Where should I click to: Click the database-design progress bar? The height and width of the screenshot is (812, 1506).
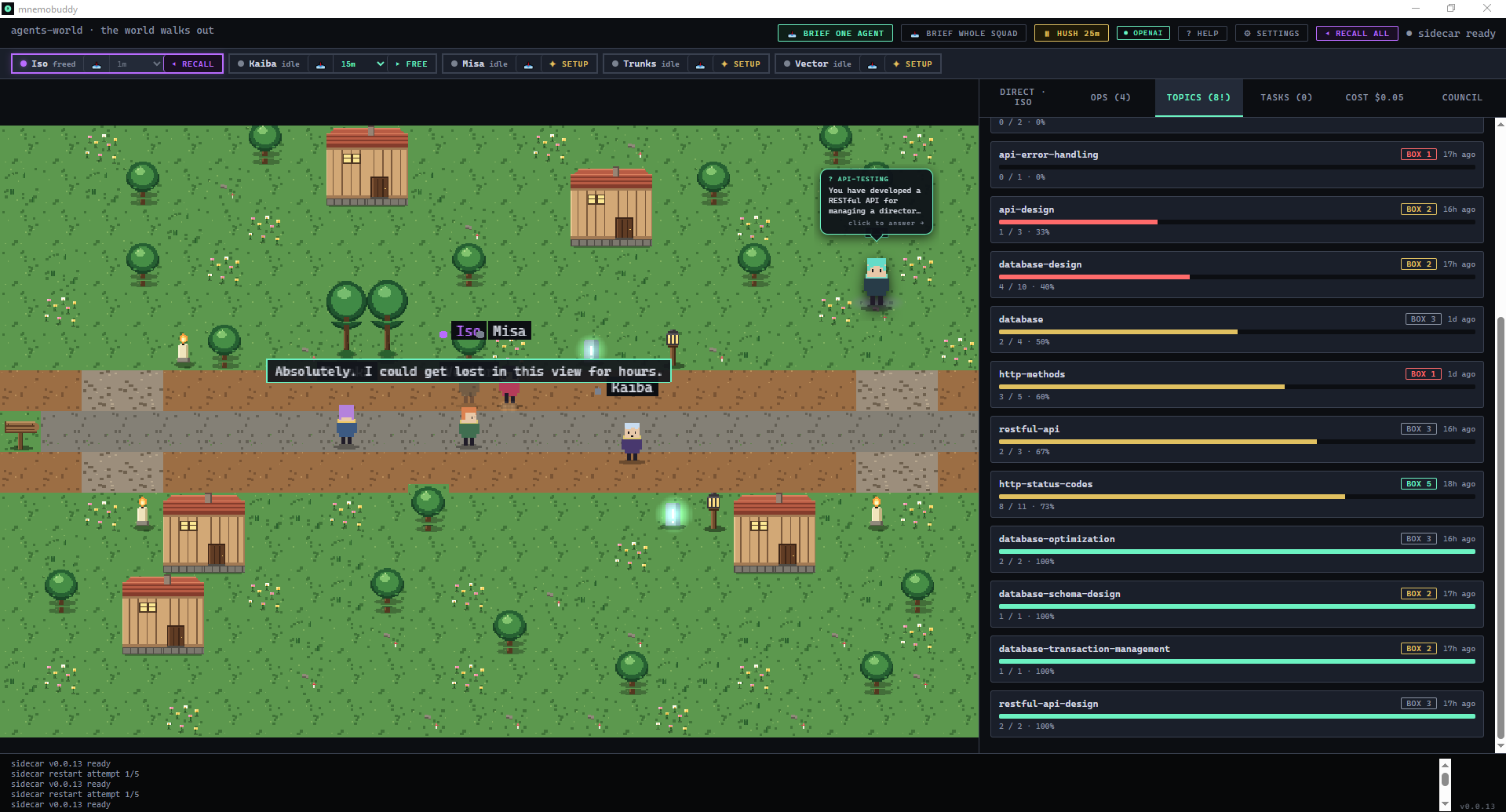1237,277
